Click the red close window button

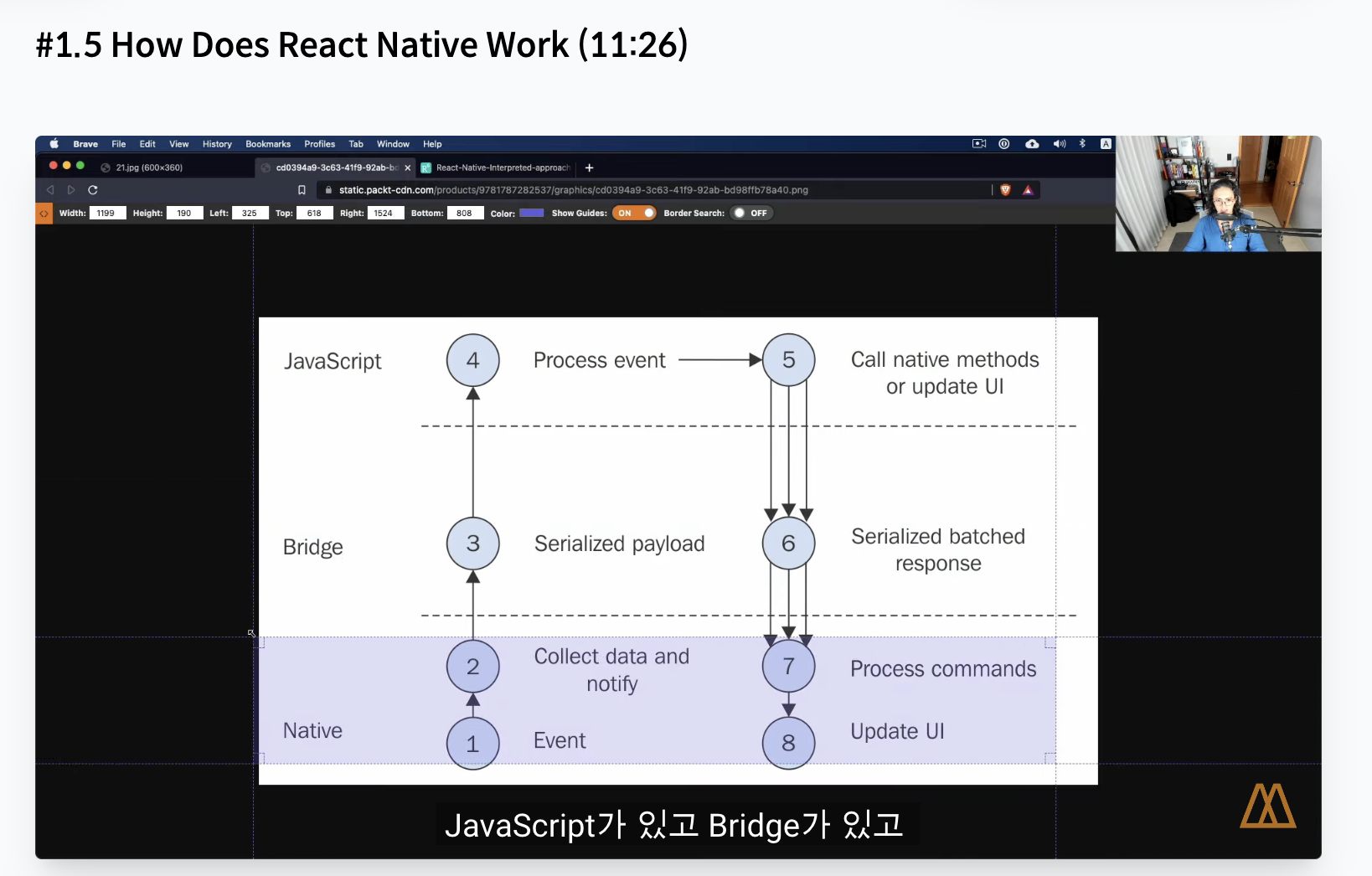point(54,166)
